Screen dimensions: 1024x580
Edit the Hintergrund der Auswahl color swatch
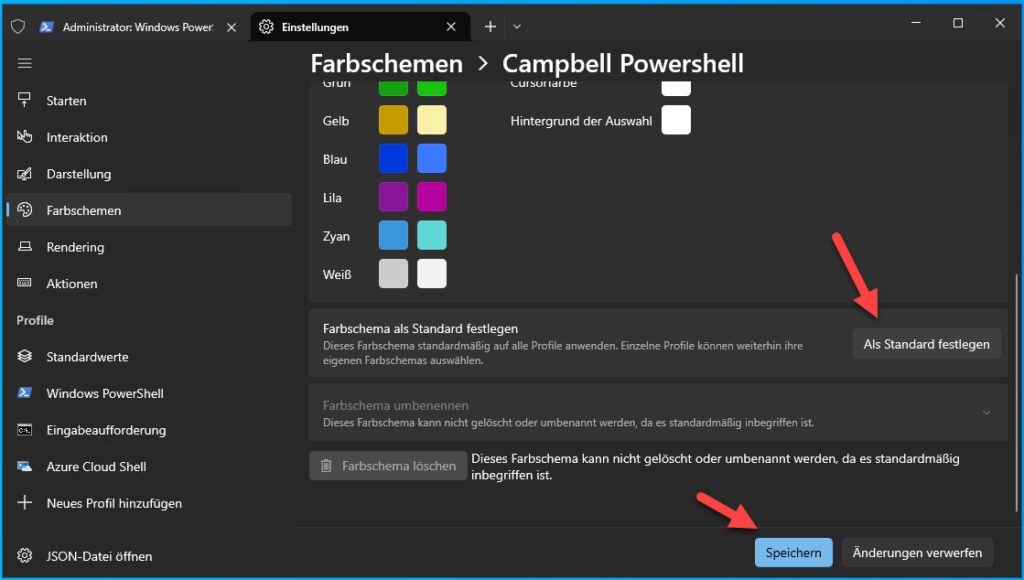pos(676,120)
